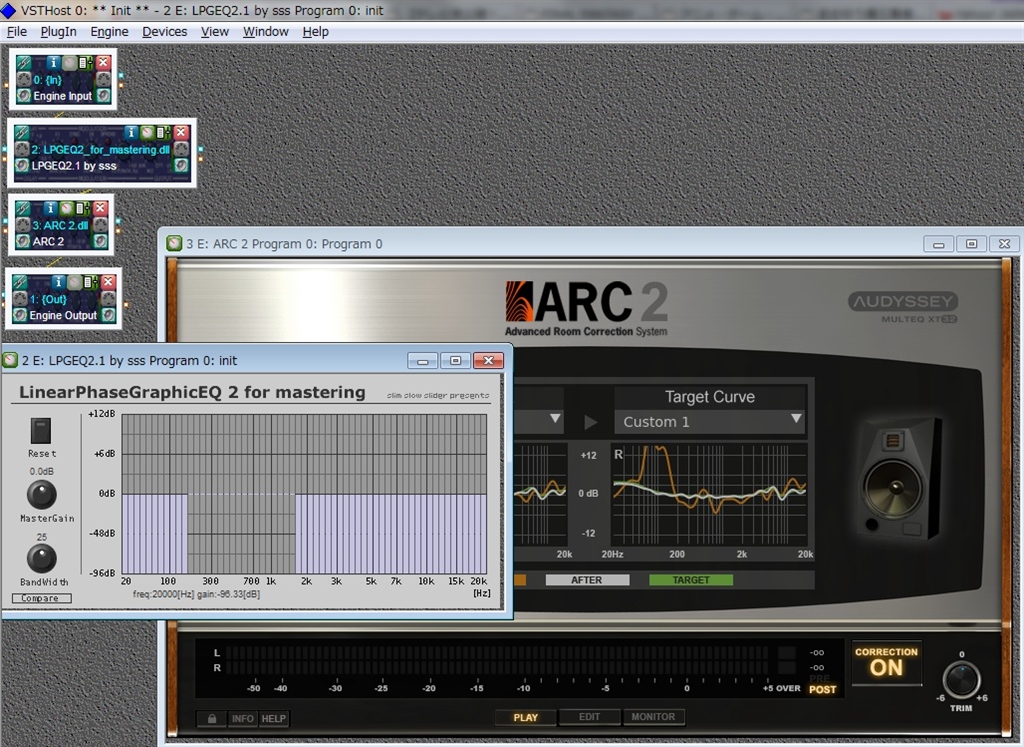Click the left speaker icon on LPGEQ2.1 node
The height and width of the screenshot is (747, 1024).
click(x=22, y=165)
